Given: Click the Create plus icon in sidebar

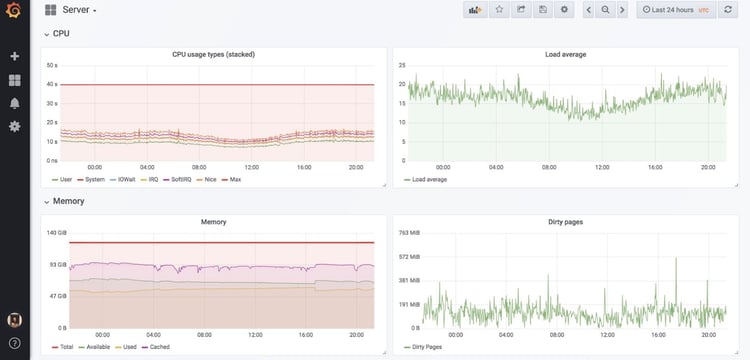Looking at the screenshot, I should (15, 56).
